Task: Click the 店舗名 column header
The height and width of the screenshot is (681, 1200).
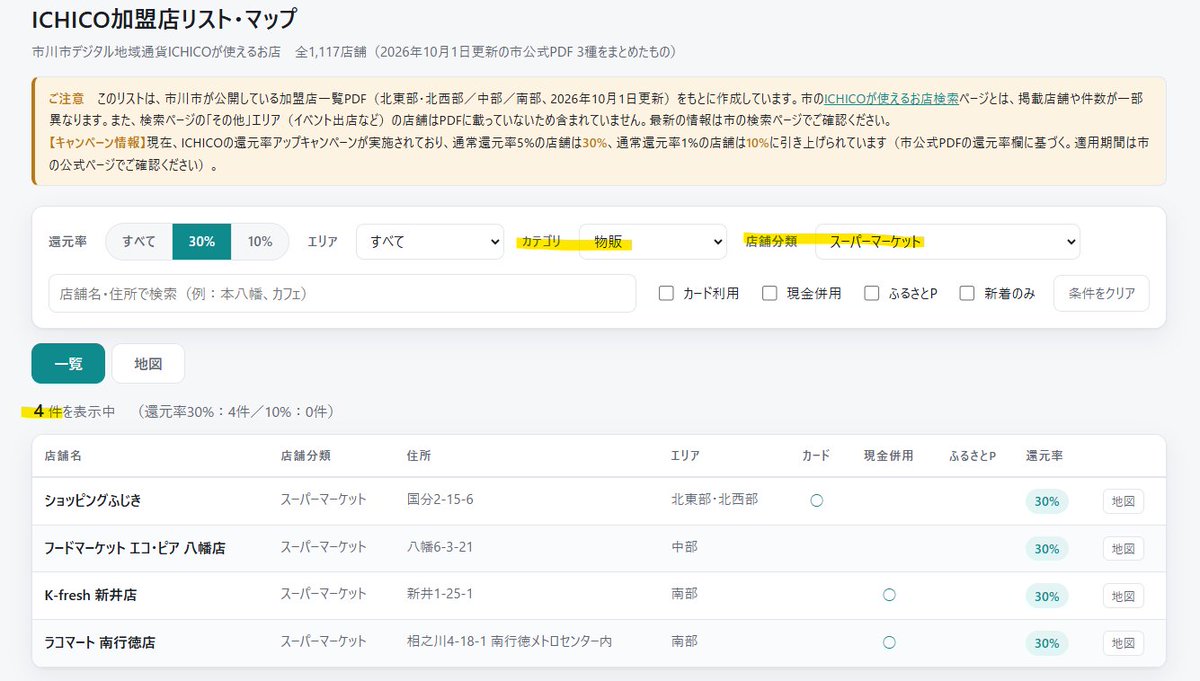Action: click(x=63, y=456)
